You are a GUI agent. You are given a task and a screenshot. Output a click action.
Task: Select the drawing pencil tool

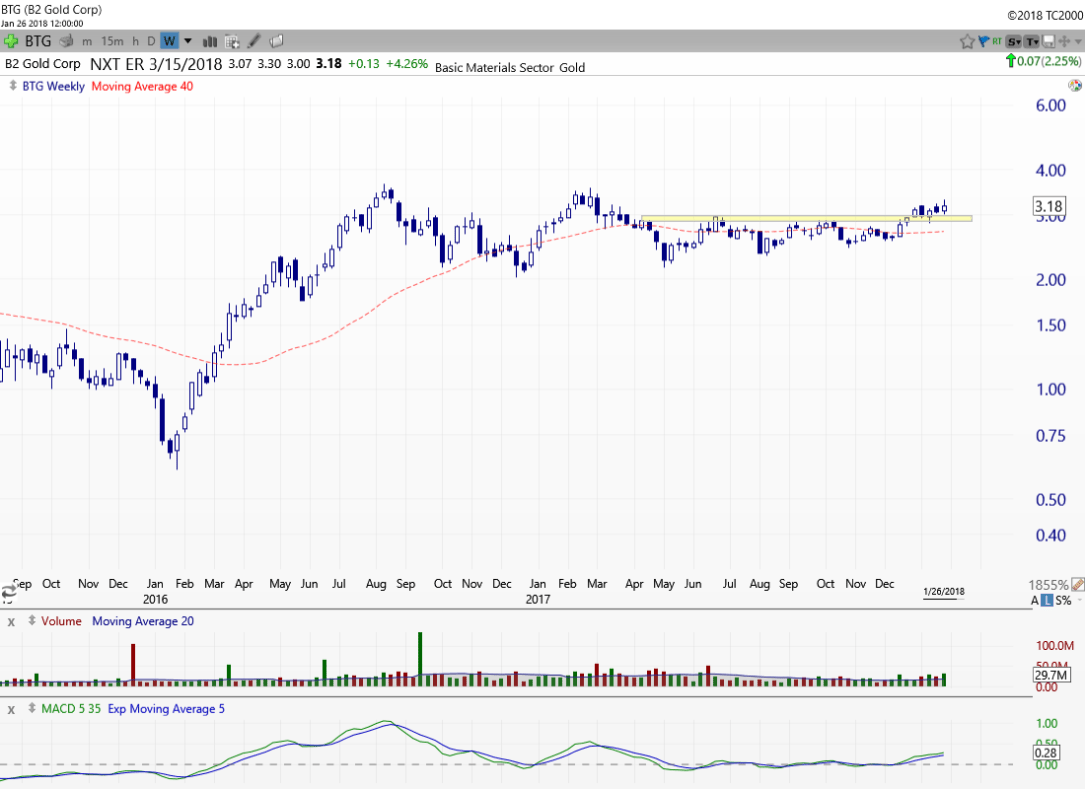(254, 41)
